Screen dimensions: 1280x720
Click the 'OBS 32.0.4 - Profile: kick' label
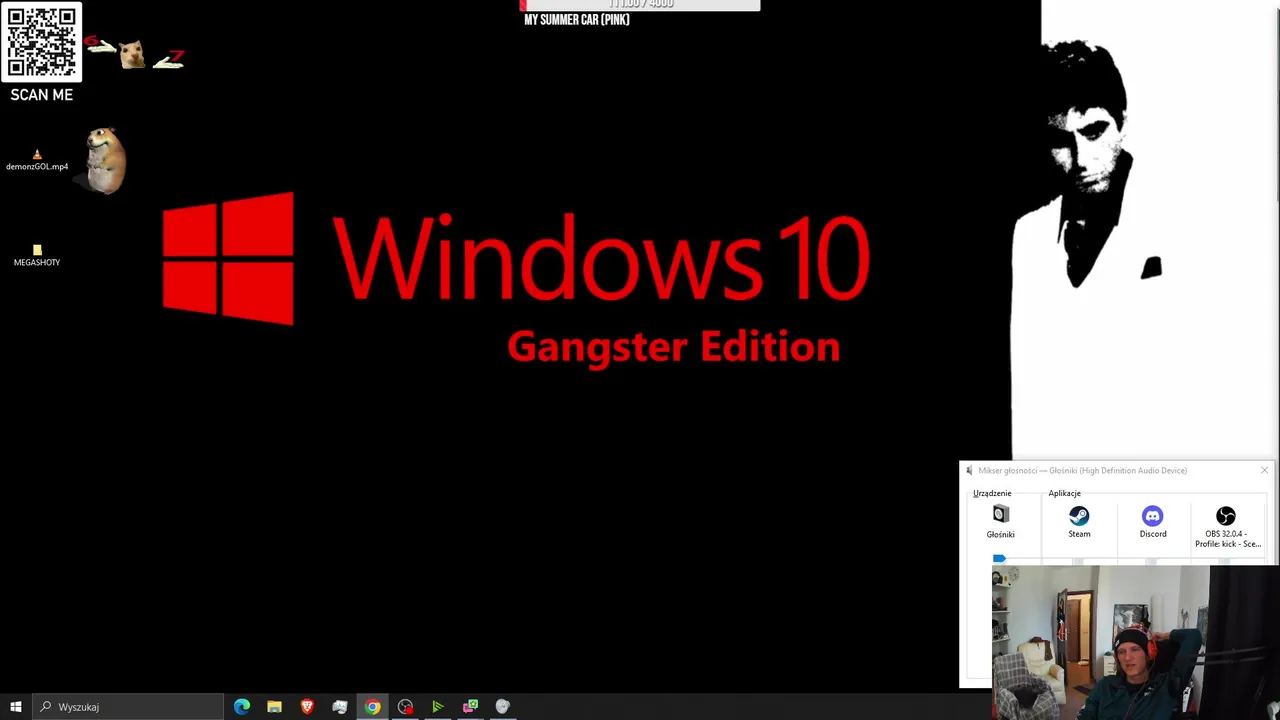click(1228, 539)
